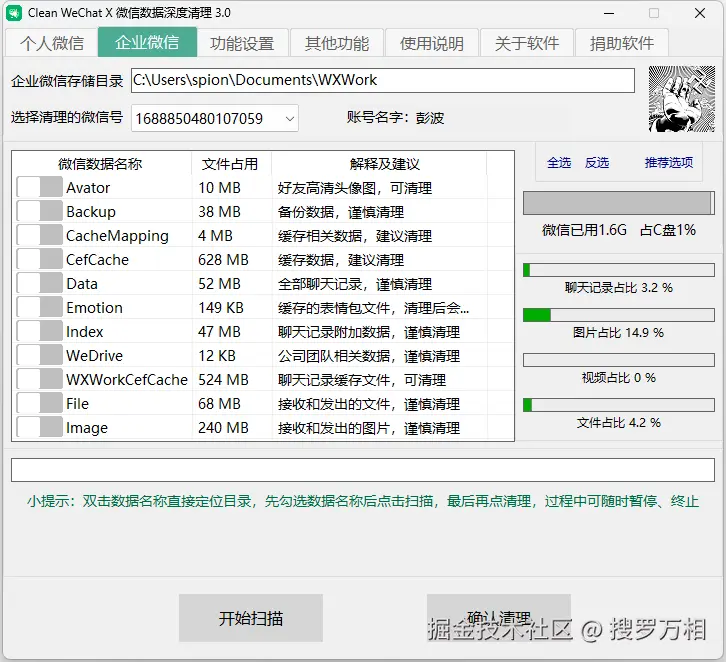Toggle the Image row switch
Viewport: 726px width, 662px height.
point(39,428)
